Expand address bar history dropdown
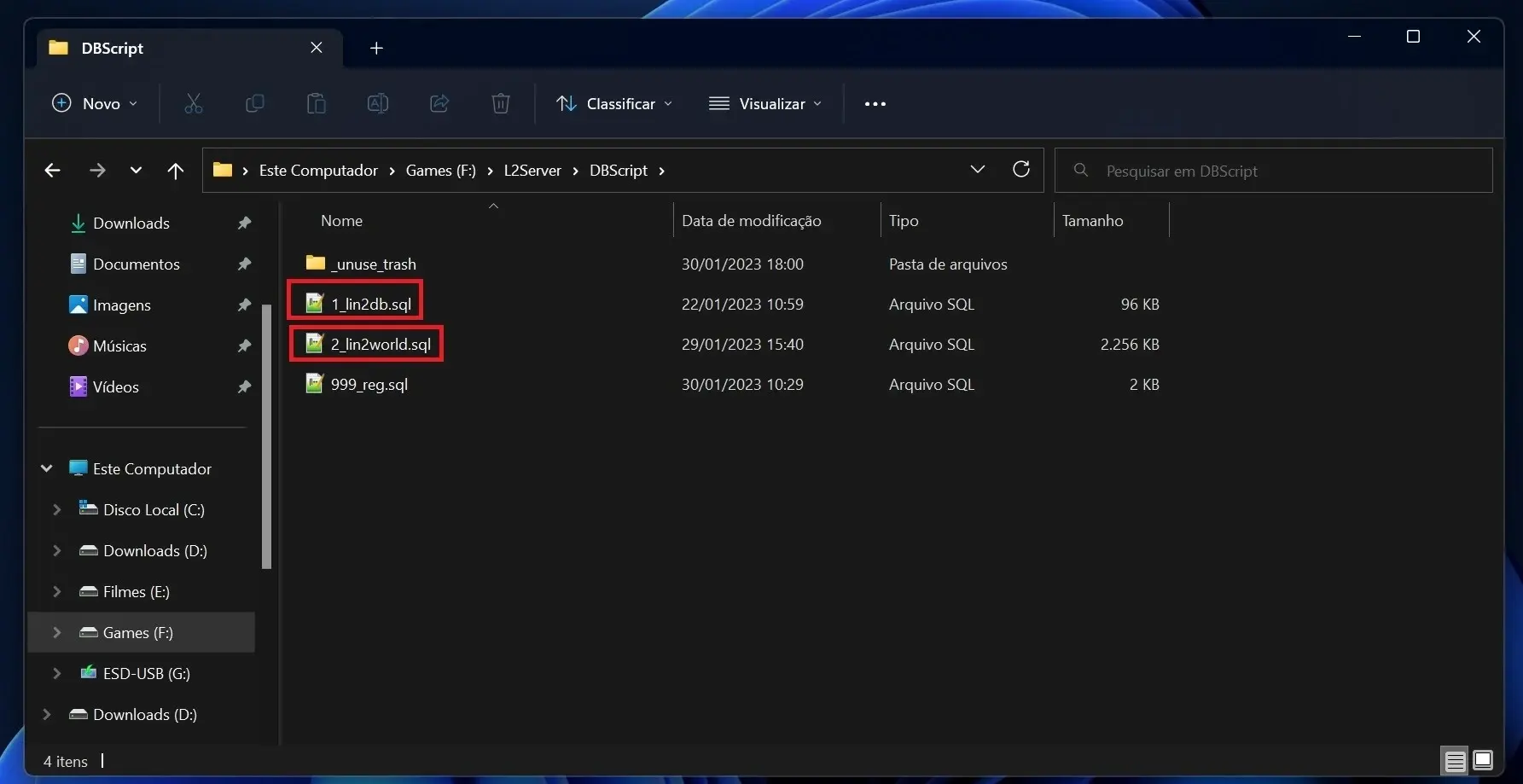This screenshot has width=1523, height=784. coord(978,170)
